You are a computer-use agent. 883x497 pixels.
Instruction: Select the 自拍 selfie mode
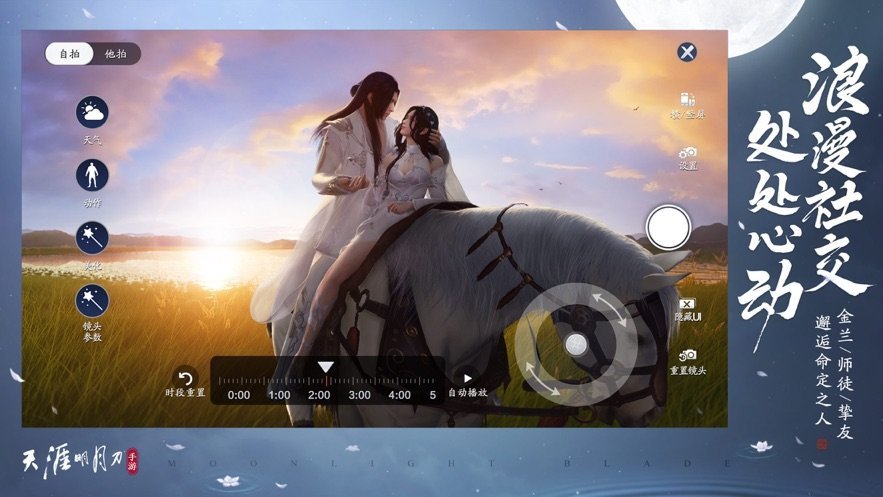tap(70, 54)
